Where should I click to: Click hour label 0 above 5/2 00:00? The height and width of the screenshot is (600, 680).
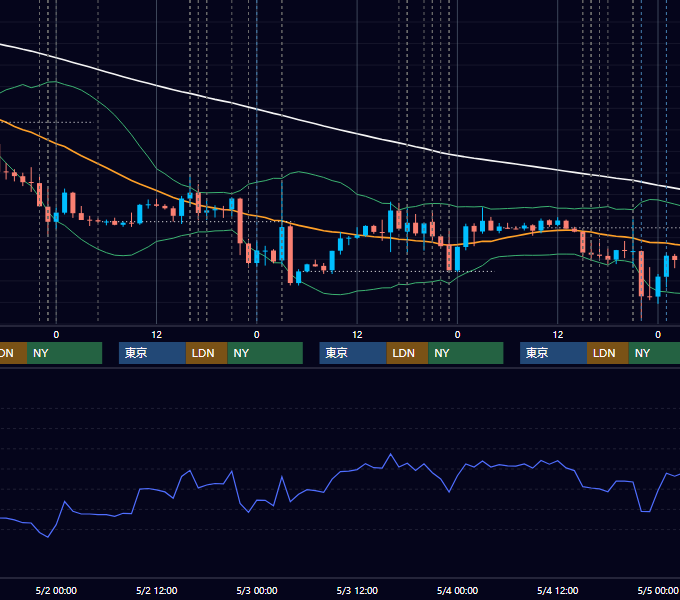pyautogui.click(x=56, y=335)
